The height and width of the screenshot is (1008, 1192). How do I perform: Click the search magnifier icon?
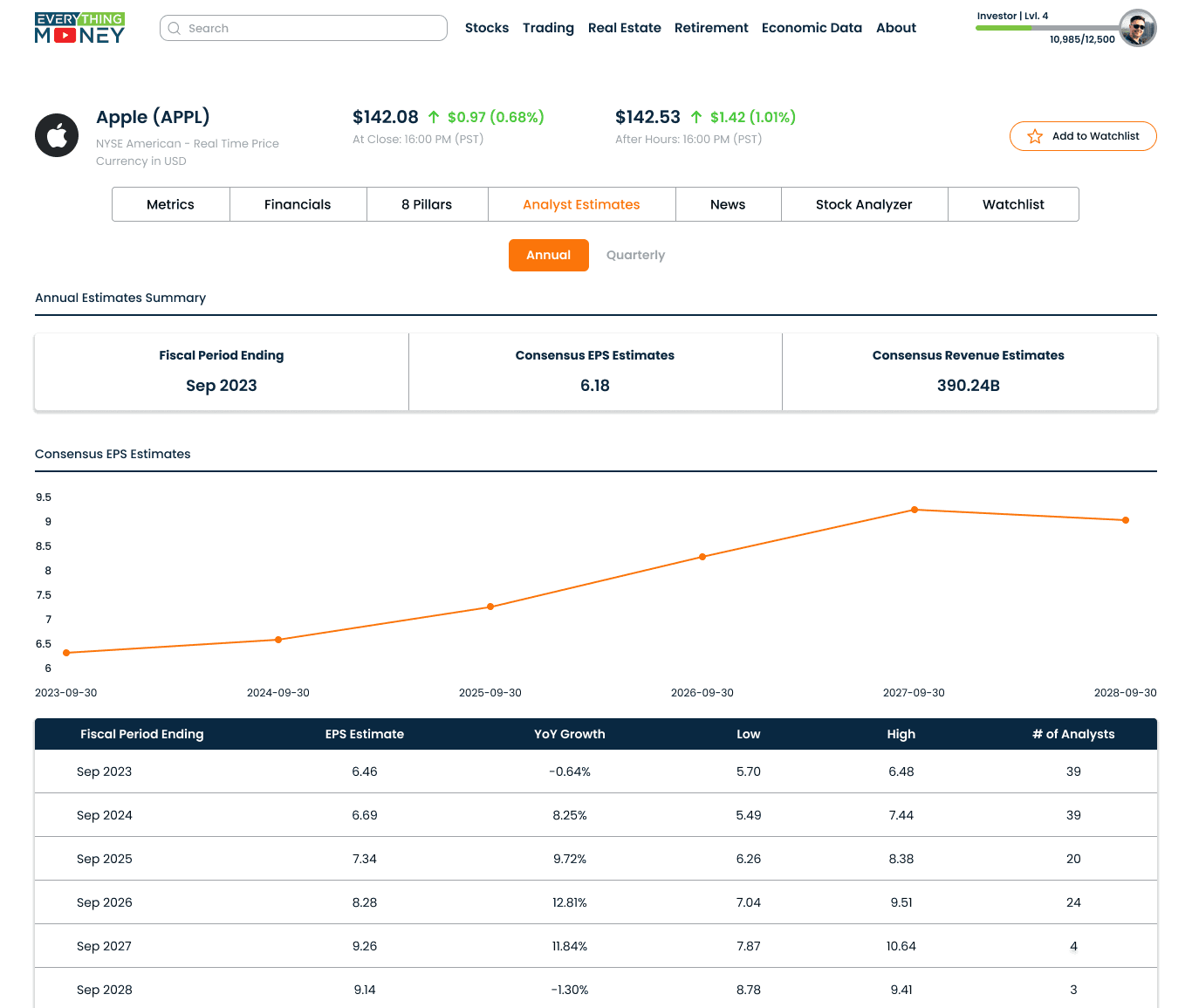[175, 28]
